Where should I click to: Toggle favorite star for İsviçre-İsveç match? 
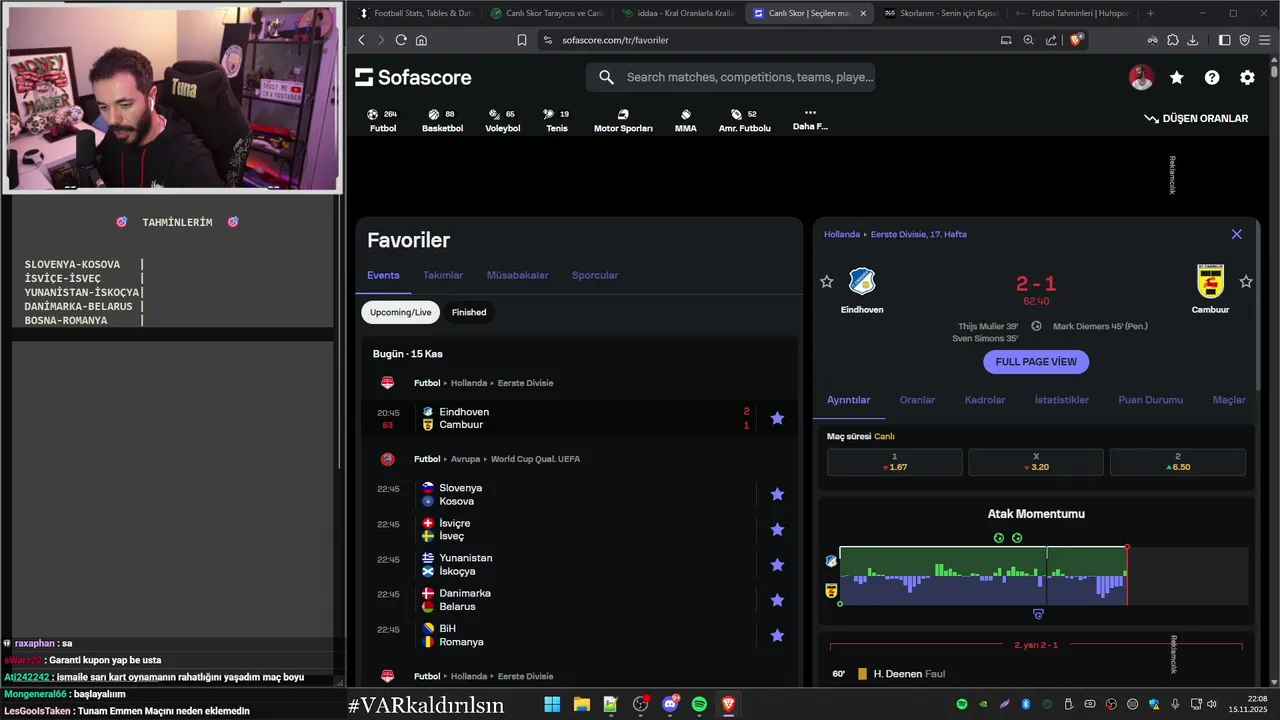[x=777, y=529]
